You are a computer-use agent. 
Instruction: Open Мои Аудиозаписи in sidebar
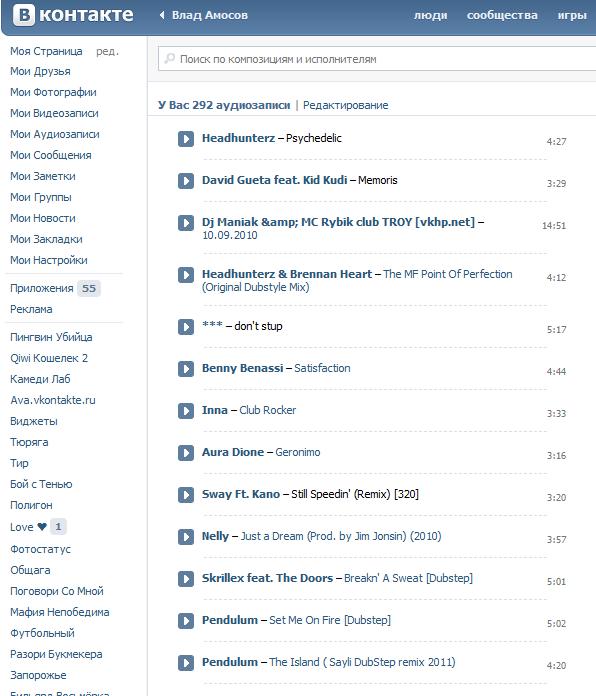click(x=55, y=134)
